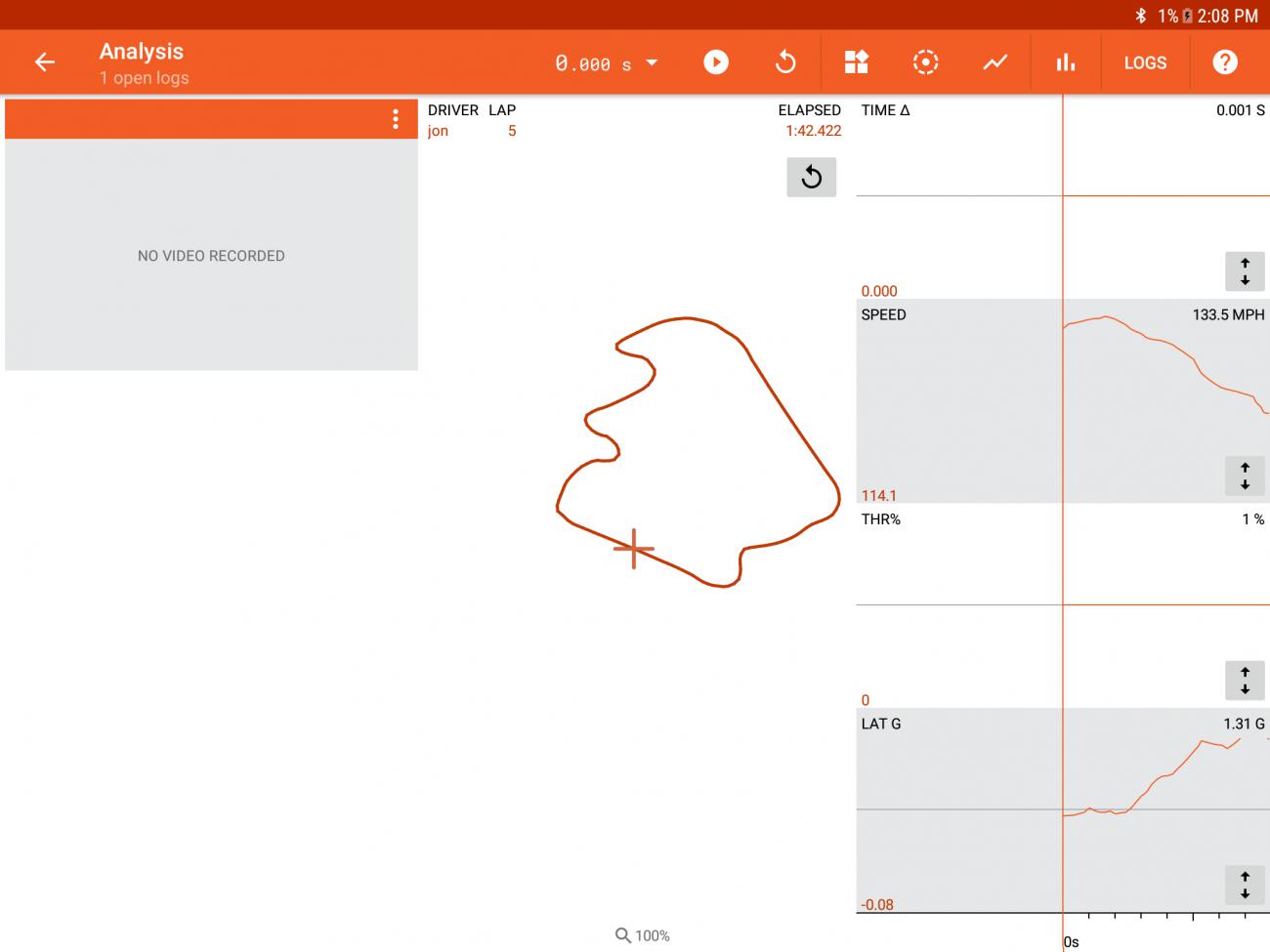
Task: Click the 0s timeline axis marker
Action: point(1071,941)
